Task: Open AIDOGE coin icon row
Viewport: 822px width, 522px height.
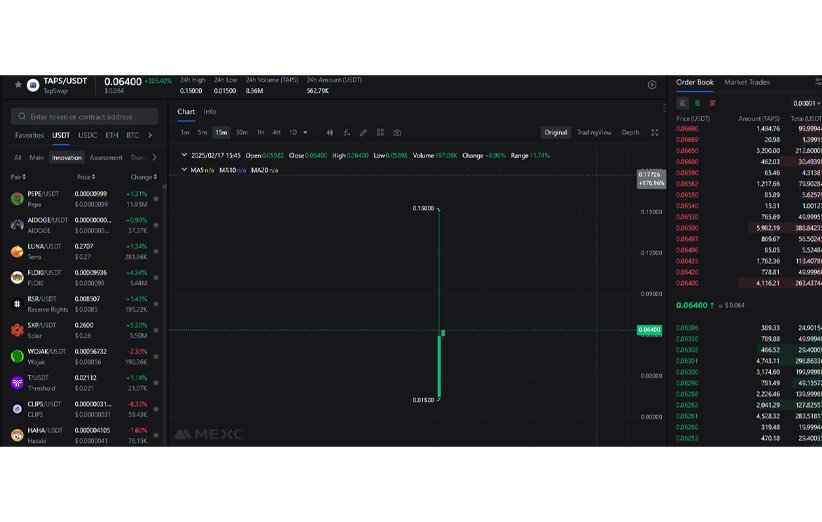Action: [17, 225]
